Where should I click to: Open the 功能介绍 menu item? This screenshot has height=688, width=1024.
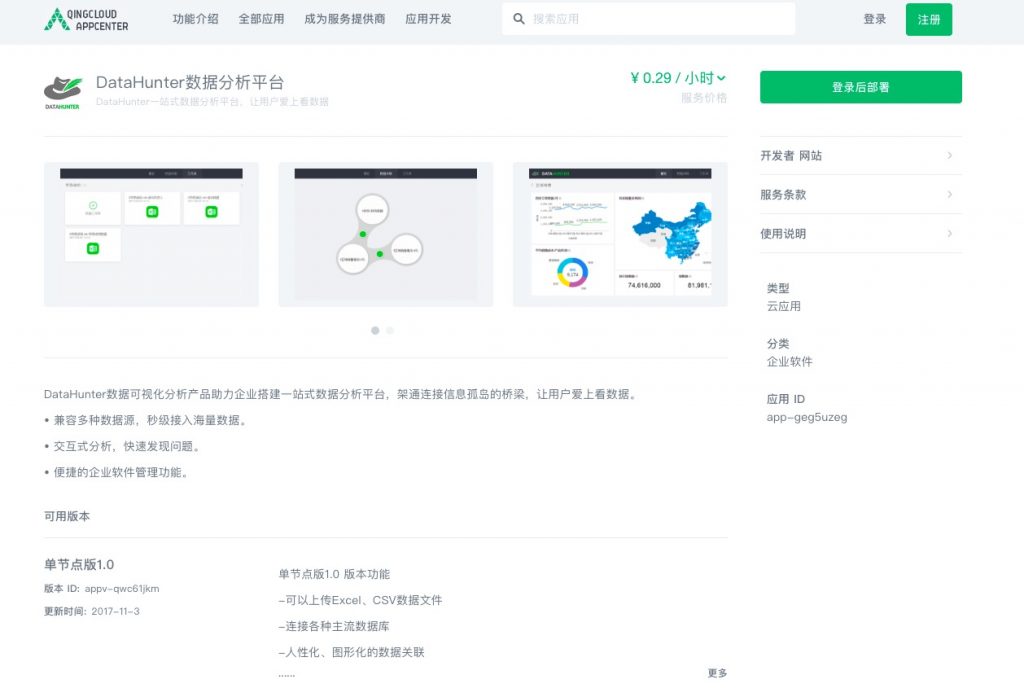click(x=195, y=19)
